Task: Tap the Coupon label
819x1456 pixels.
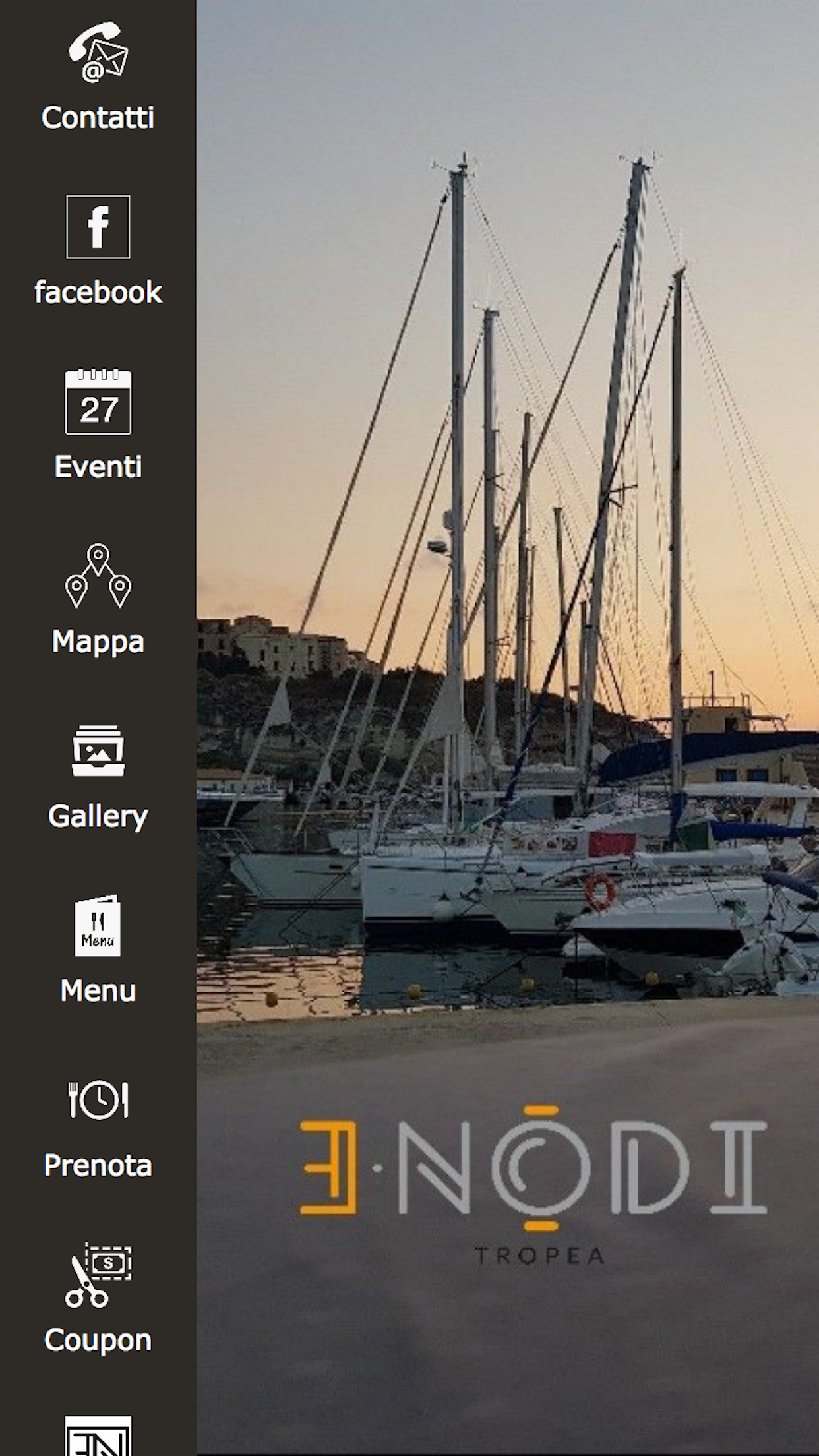Action: 98,1341
